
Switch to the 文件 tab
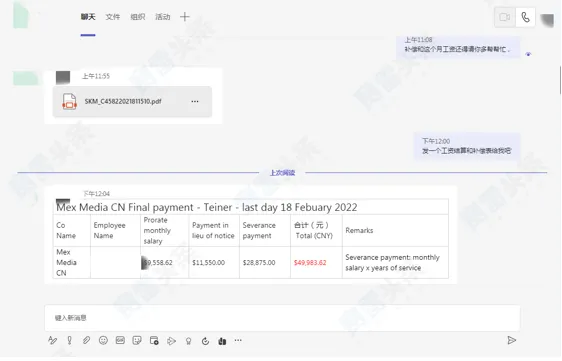[113, 17]
